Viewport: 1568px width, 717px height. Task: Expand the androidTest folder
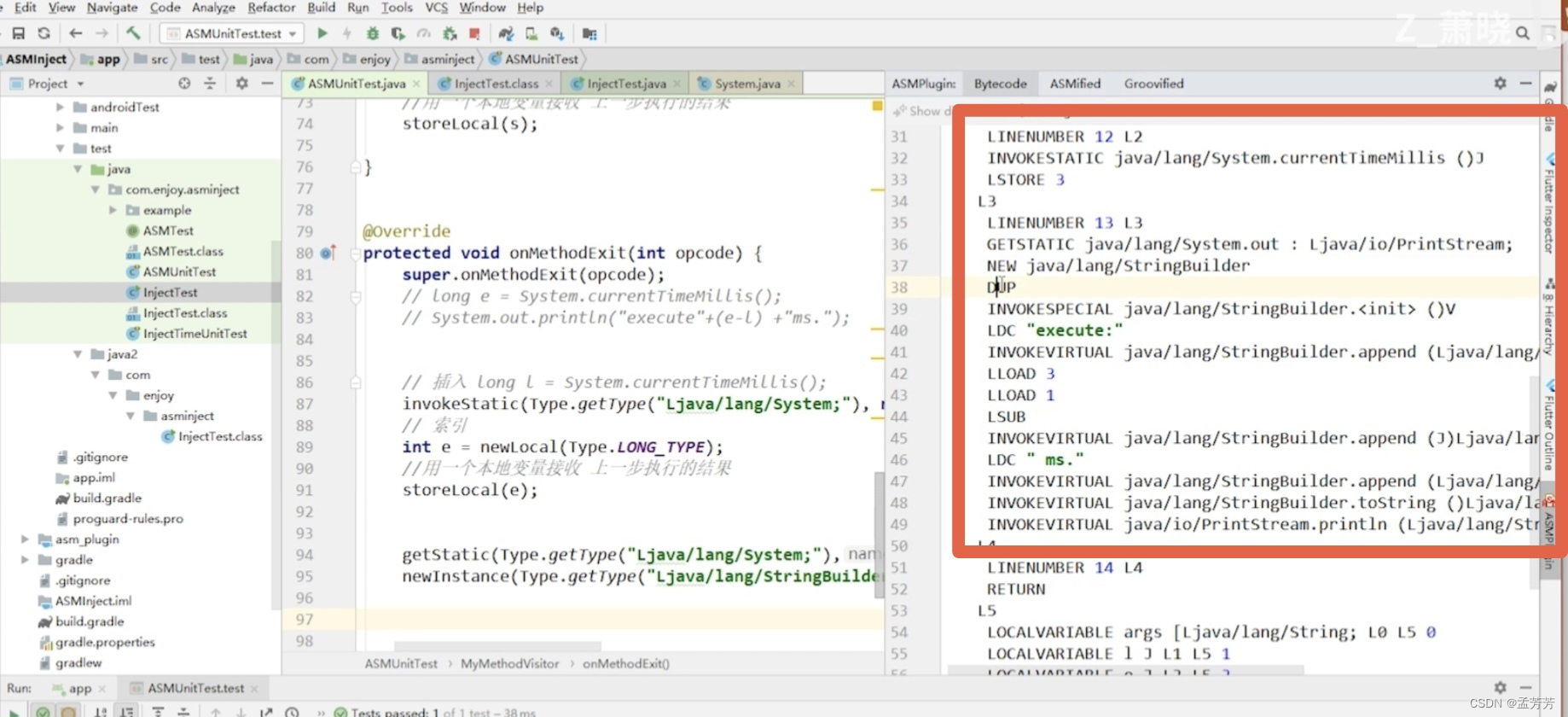[60, 107]
